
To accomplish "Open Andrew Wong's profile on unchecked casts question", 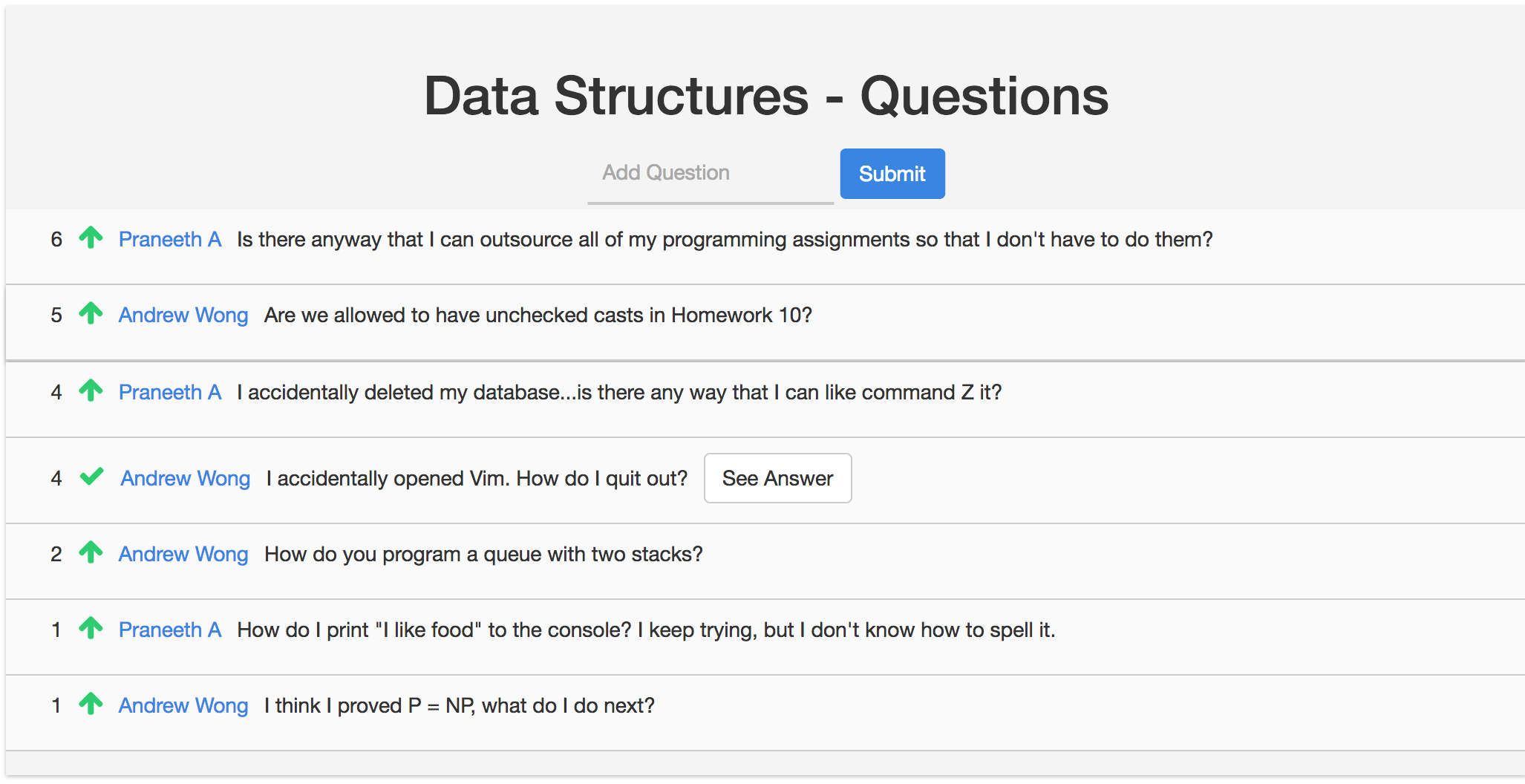I will [x=183, y=316].
